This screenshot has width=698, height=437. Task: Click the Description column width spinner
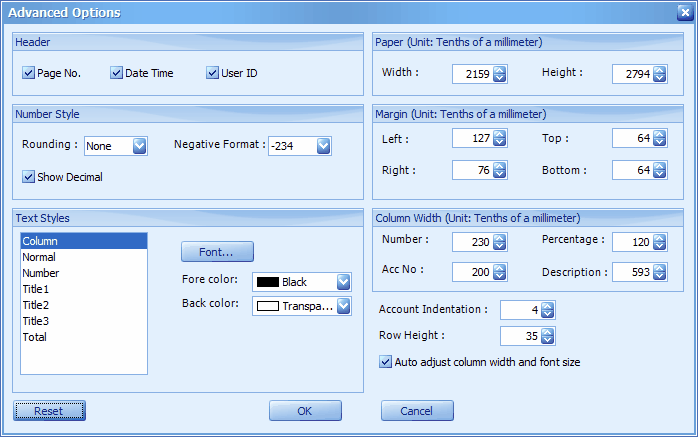pos(659,272)
